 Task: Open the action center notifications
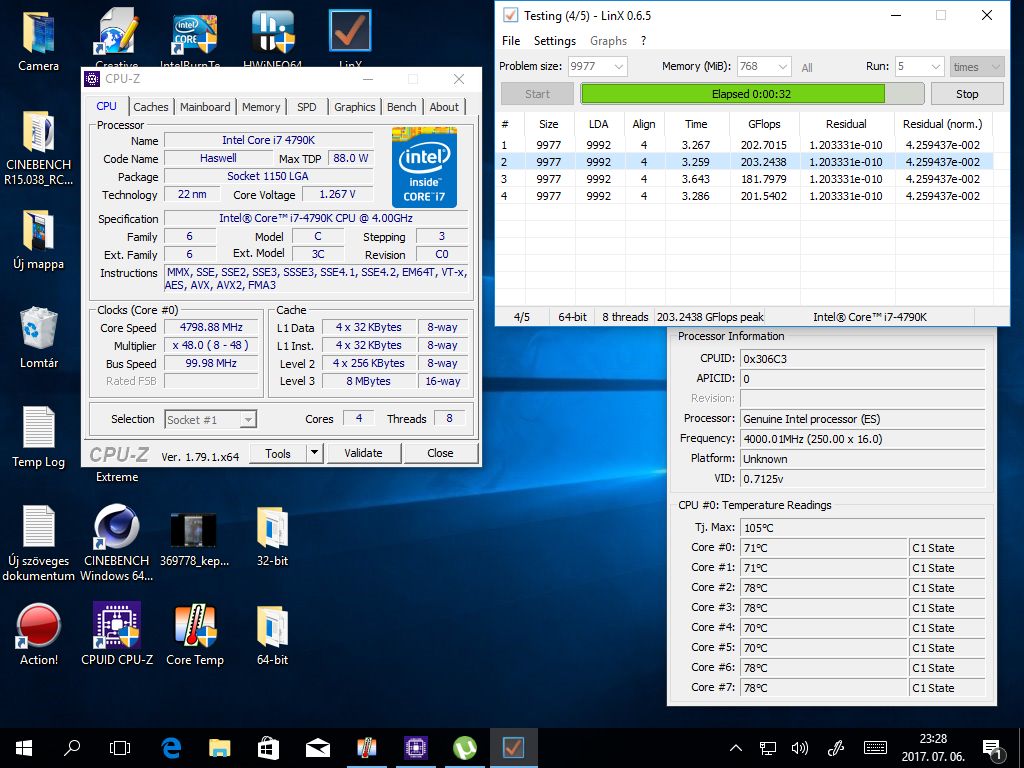coord(993,749)
